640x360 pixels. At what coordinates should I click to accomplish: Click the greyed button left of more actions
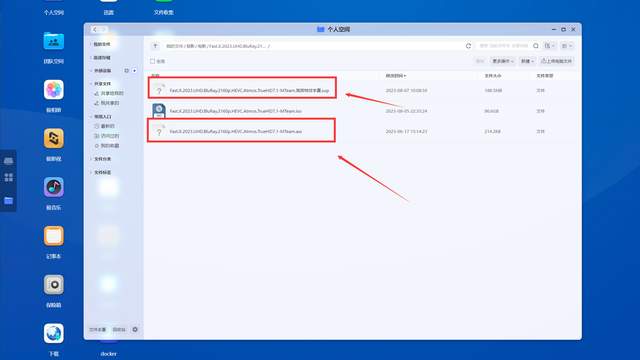pos(480,61)
